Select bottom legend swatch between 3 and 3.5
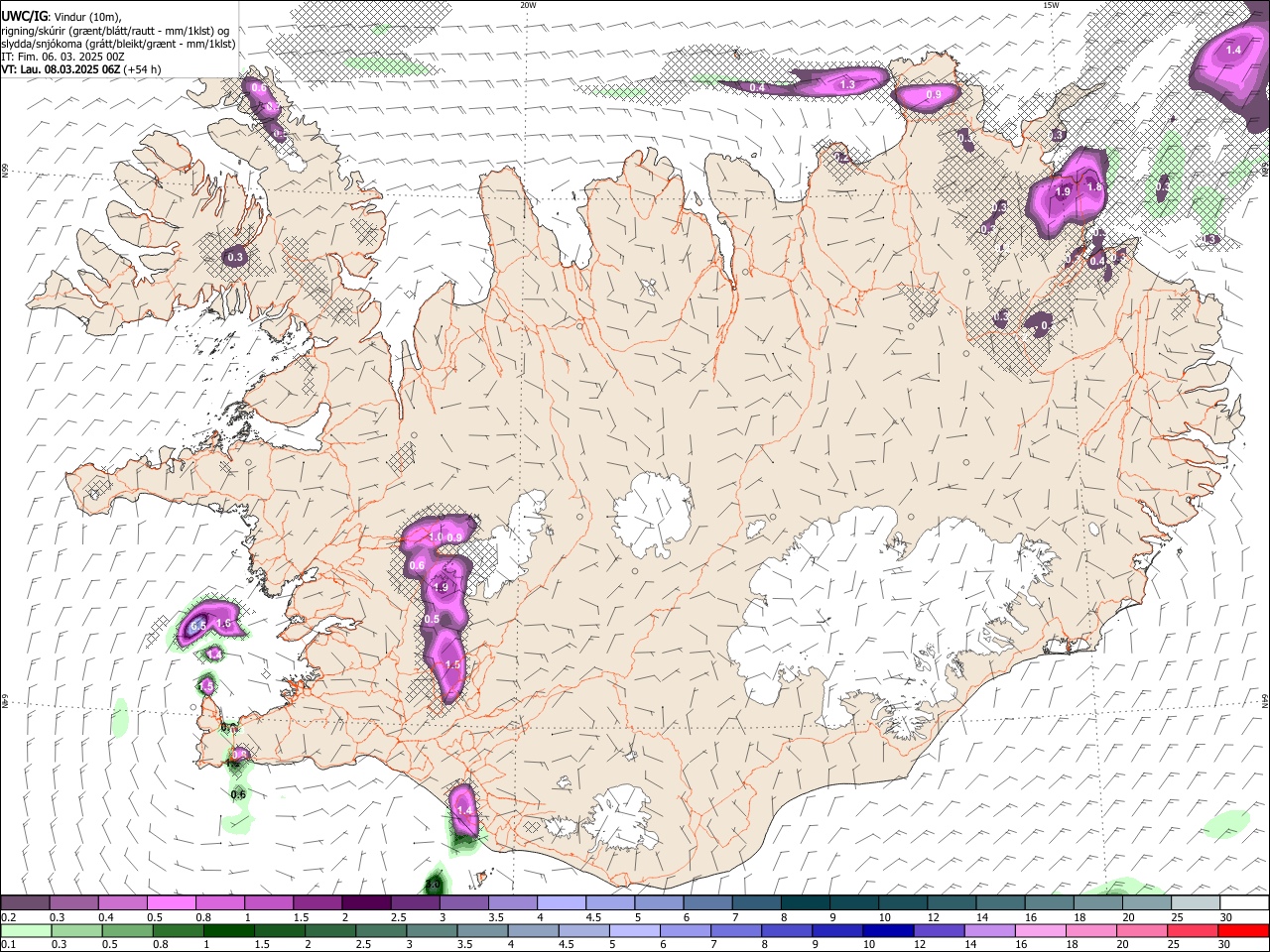Screen dimensions: 1270x952 tap(433, 930)
